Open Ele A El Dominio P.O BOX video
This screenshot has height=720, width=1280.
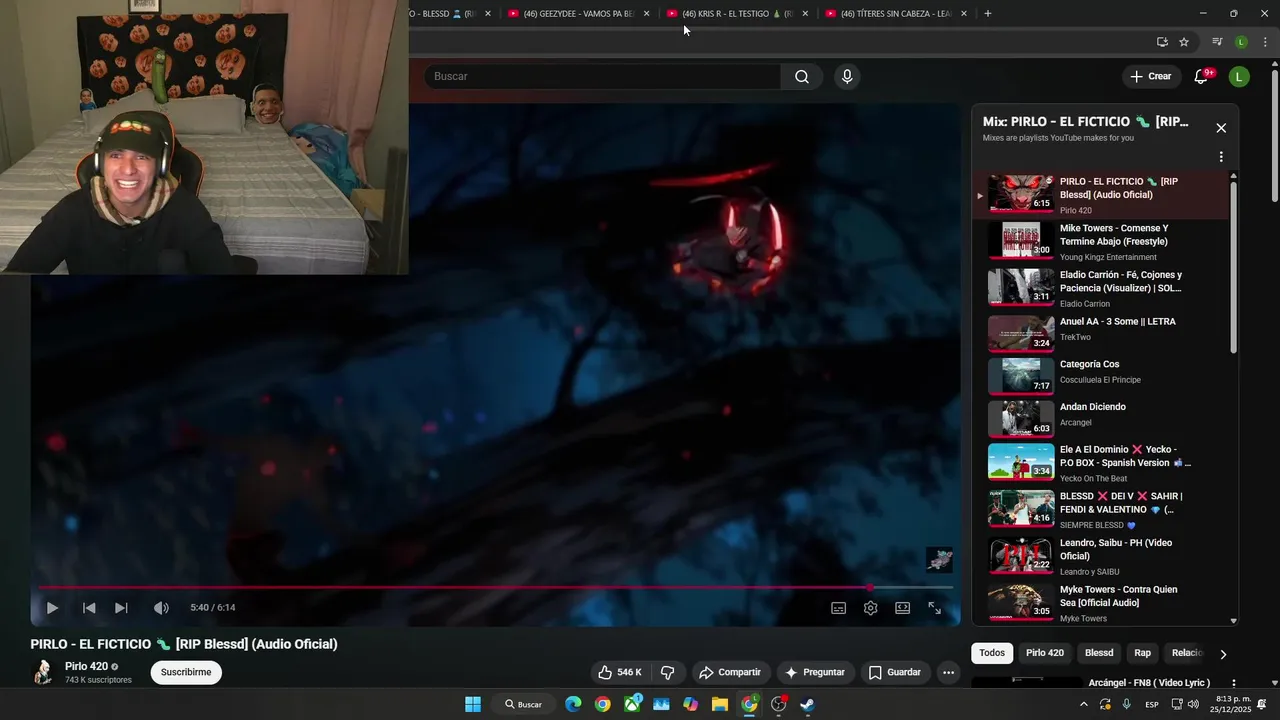pos(1100,463)
